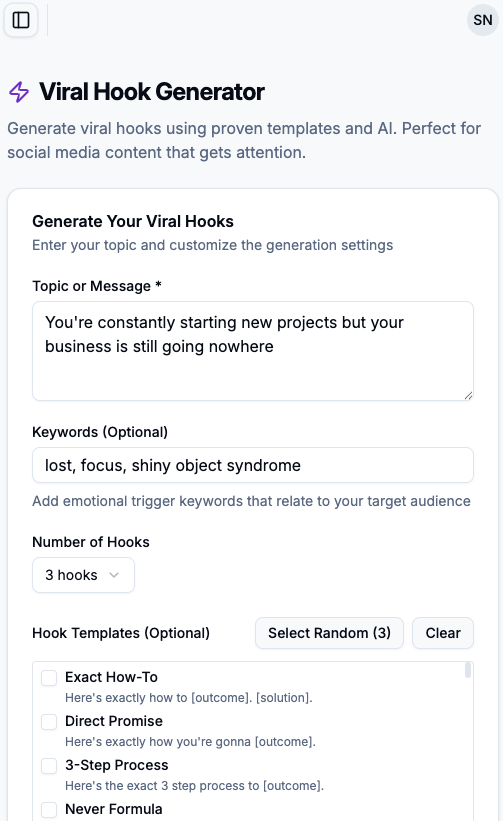Click the Select Random (3) button

(x=329, y=633)
